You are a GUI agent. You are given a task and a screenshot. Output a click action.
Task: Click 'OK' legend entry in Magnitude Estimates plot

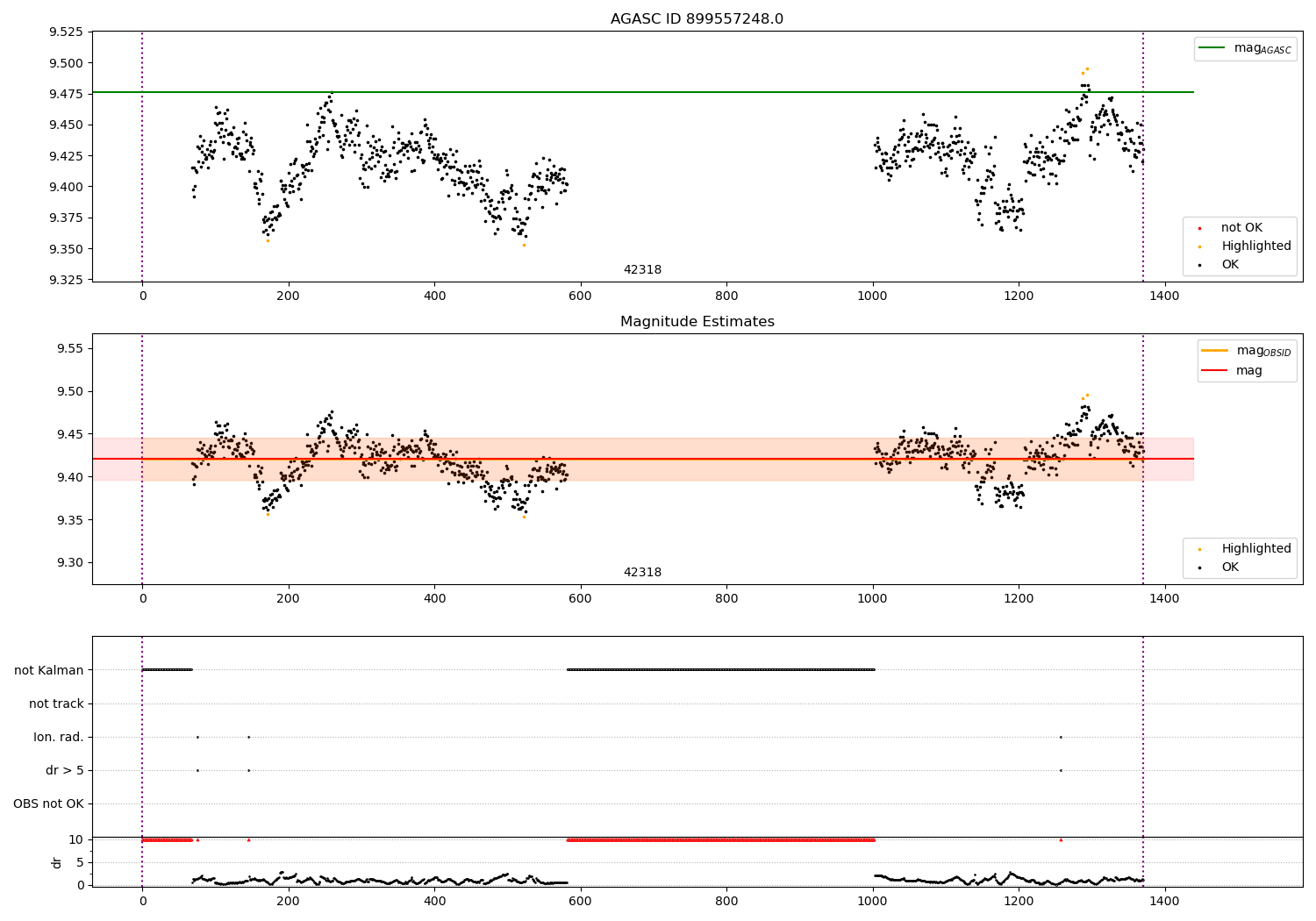click(x=1230, y=568)
